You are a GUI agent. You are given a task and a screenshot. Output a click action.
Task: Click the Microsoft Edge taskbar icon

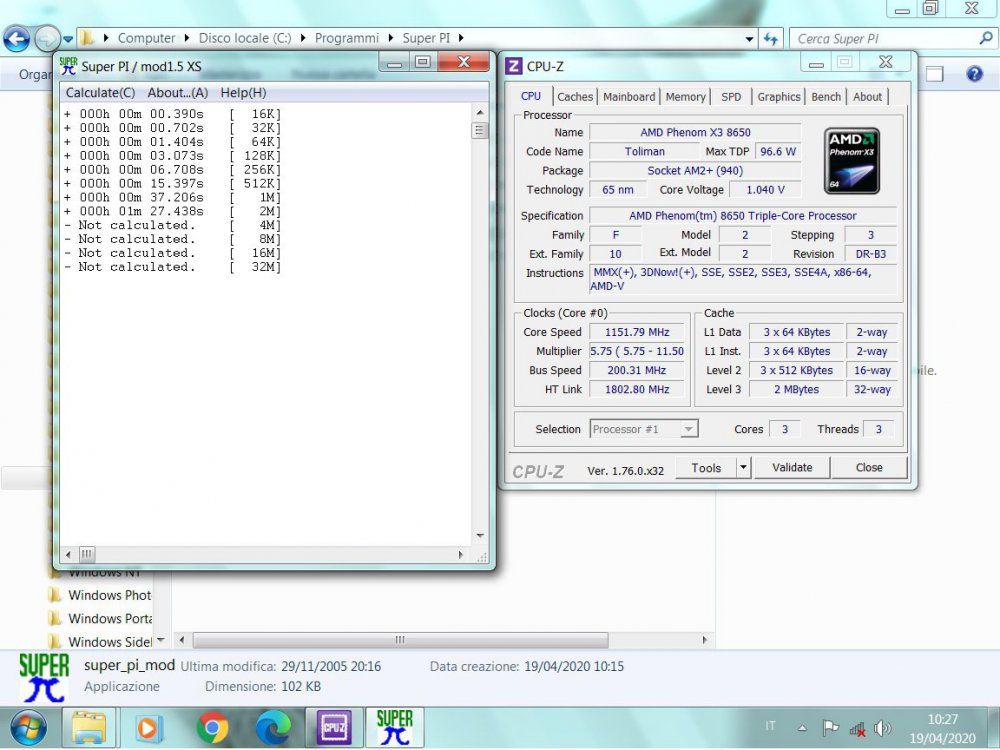click(x=272, y=727)
